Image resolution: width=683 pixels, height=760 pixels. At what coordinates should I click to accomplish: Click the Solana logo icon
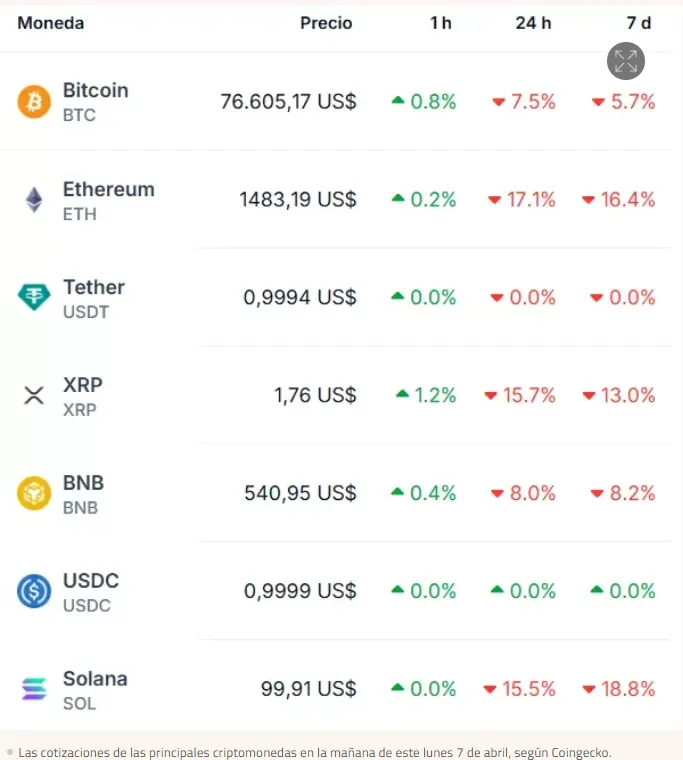point(34,689)
